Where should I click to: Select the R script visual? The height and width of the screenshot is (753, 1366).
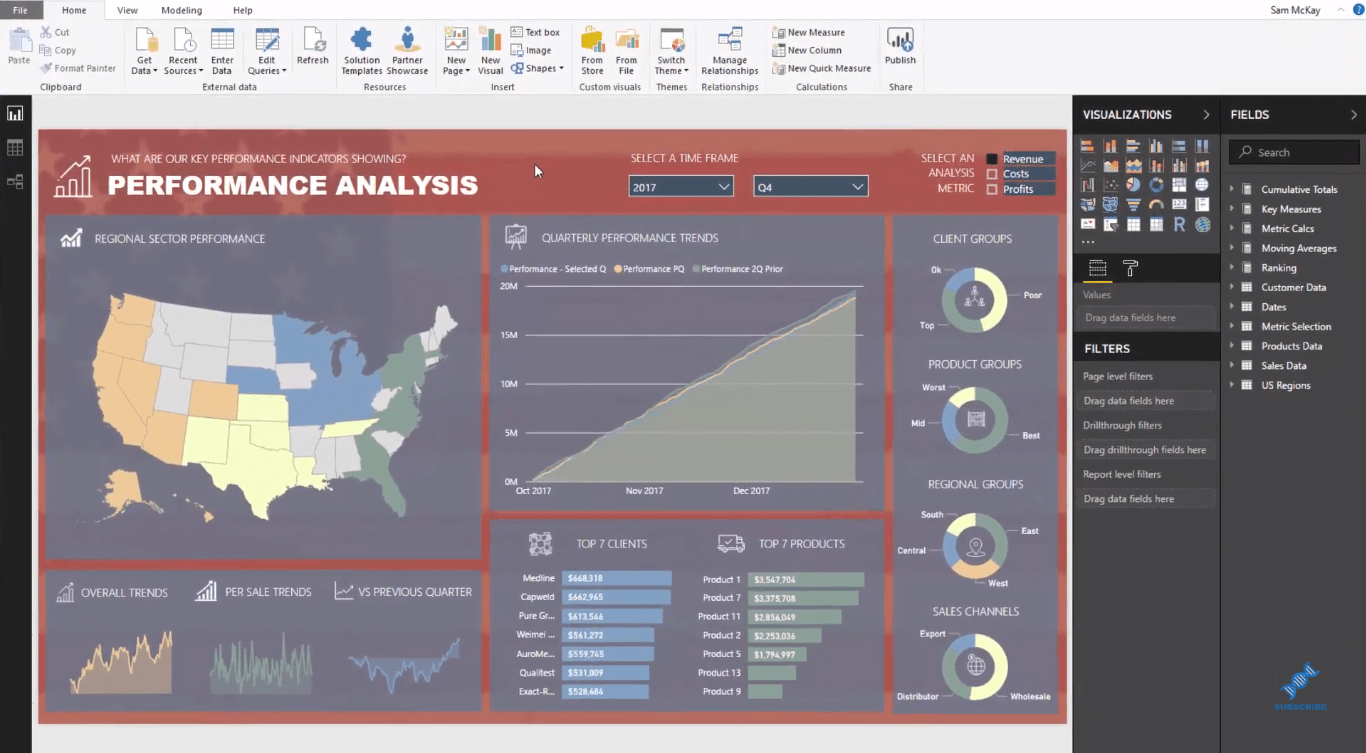coord(1179,224)
